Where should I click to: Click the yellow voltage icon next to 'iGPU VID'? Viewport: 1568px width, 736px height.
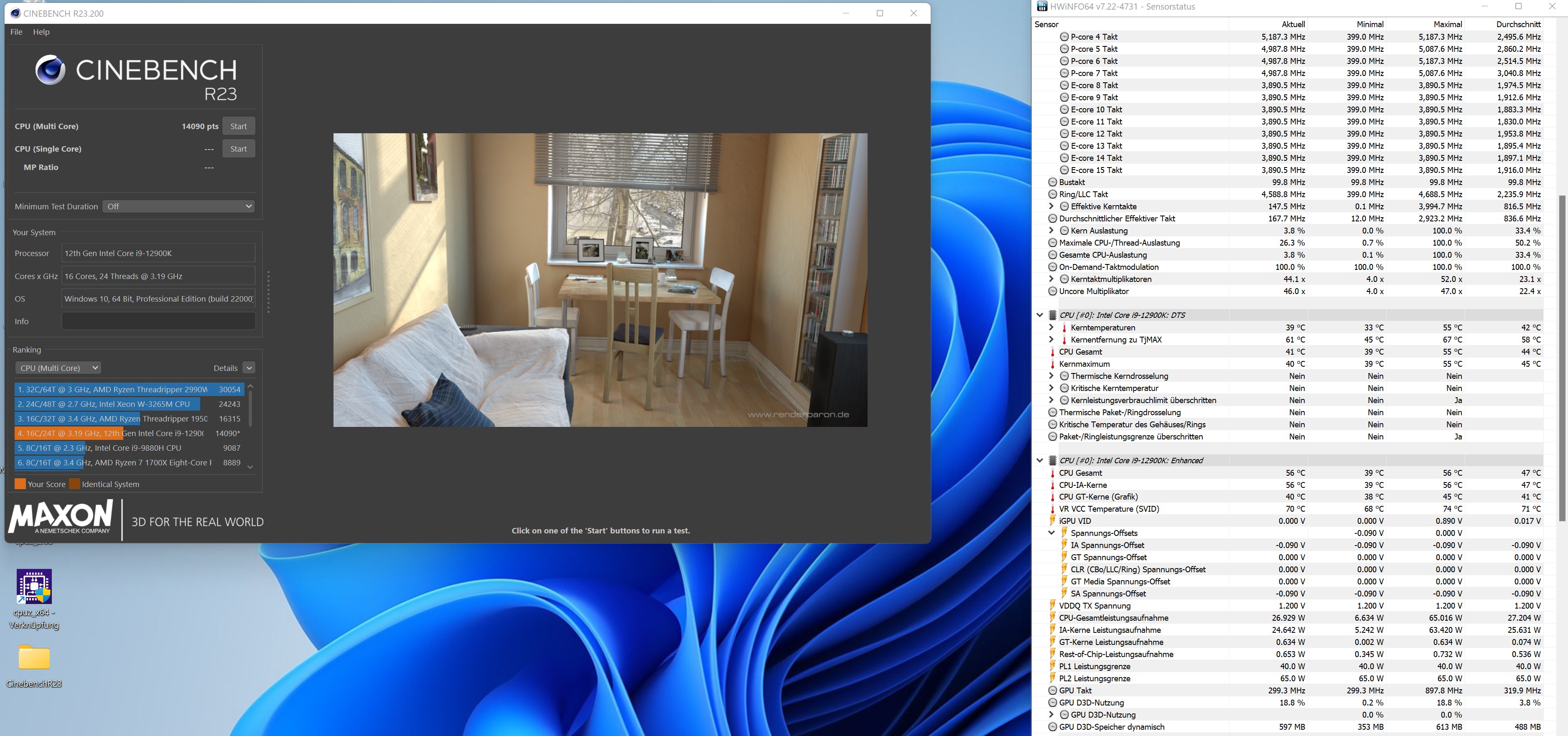(x=1053, y=521)
